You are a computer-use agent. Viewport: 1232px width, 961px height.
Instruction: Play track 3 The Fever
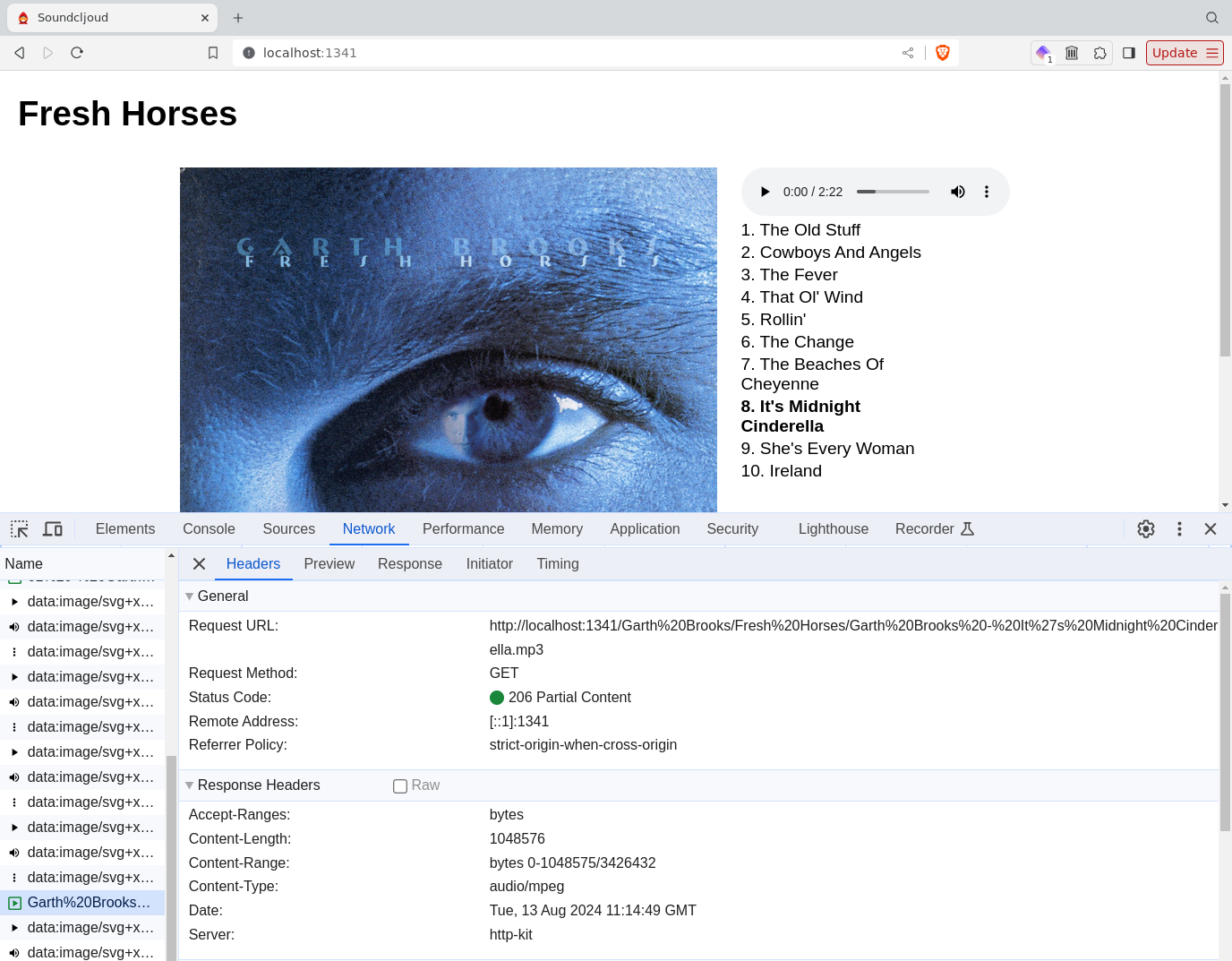click(x=789, y=275)
